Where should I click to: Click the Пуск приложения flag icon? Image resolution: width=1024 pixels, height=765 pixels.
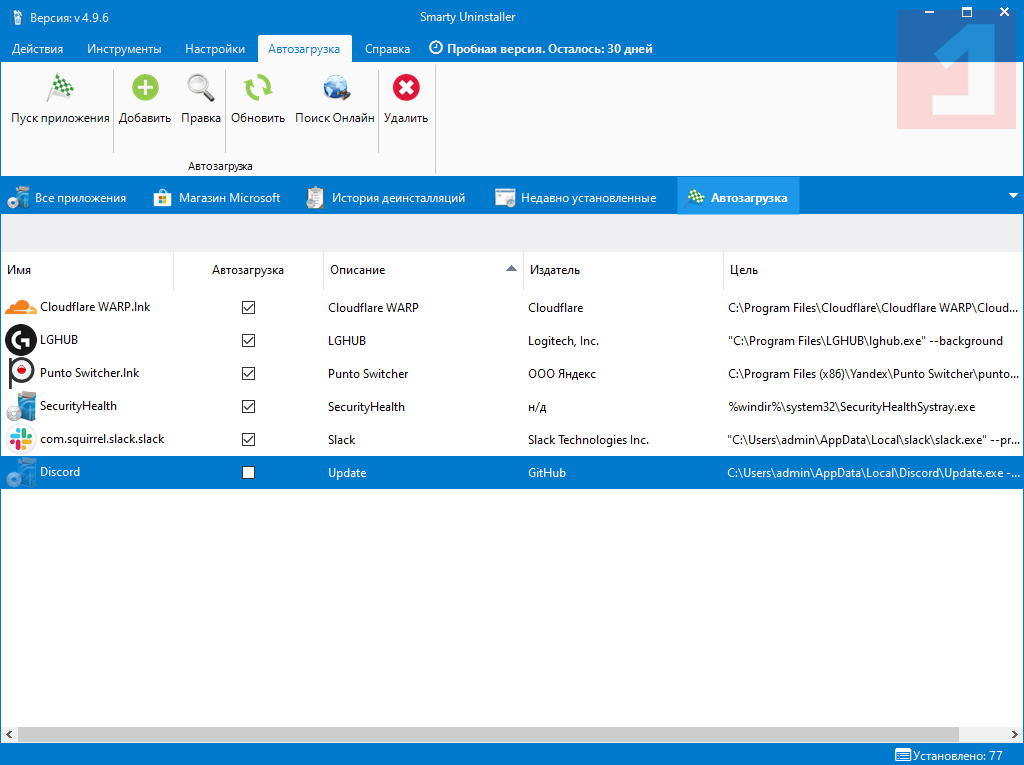point(60,89)
